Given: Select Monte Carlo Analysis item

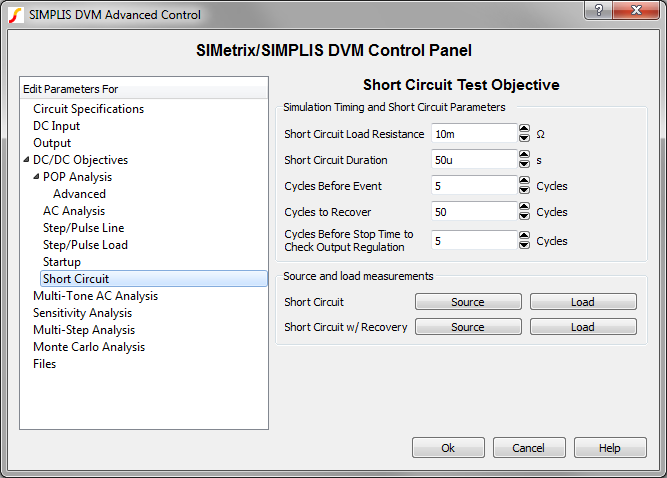Looking at the screenshot, I should click(x=88, y=347).
